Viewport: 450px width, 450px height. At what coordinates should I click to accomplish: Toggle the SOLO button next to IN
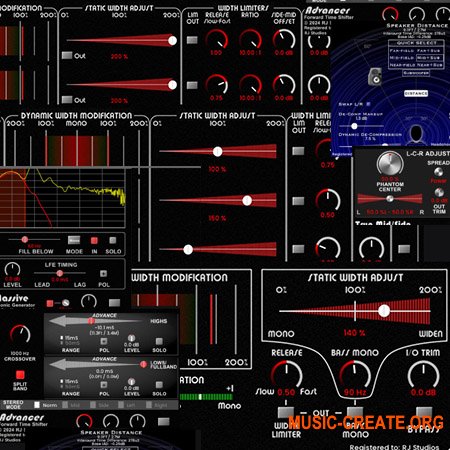[113, 240]
